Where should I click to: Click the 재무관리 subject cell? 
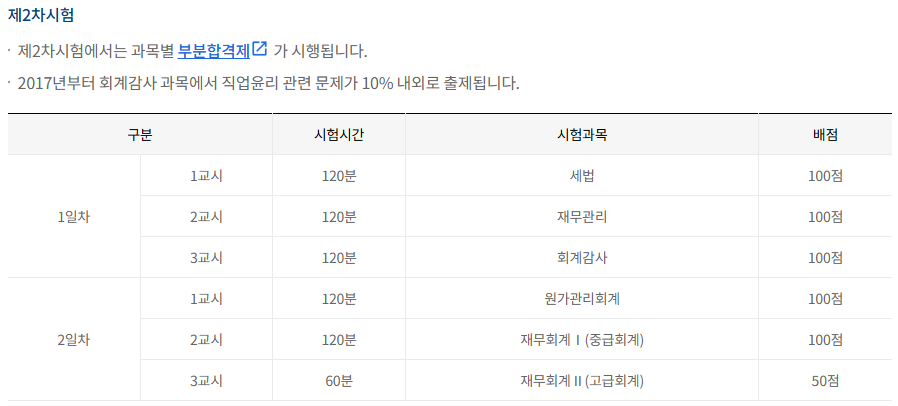pyautogui.click(x=581, y=216)
